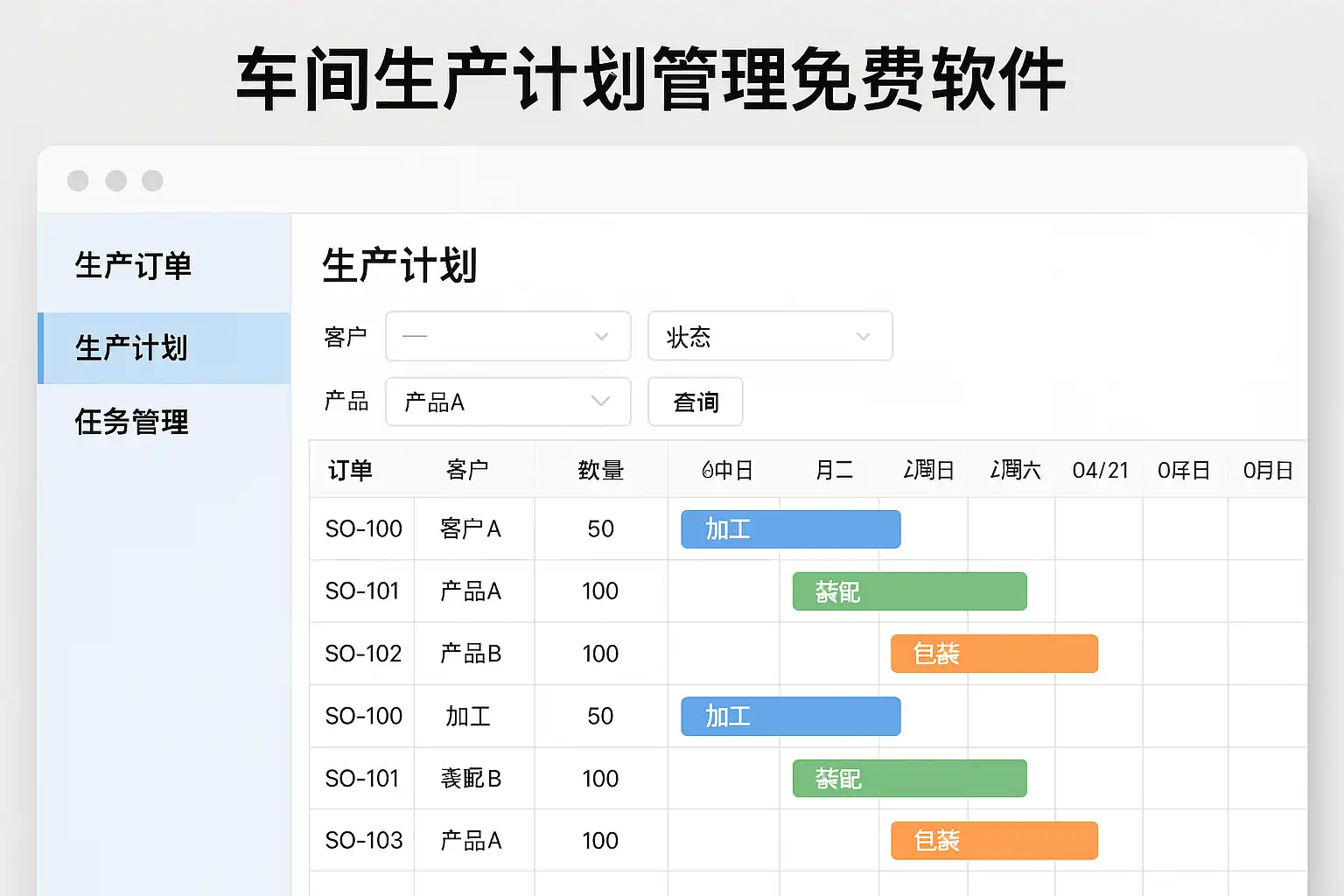Select the green 装配 bar in the 产品A row

(909, 591)
